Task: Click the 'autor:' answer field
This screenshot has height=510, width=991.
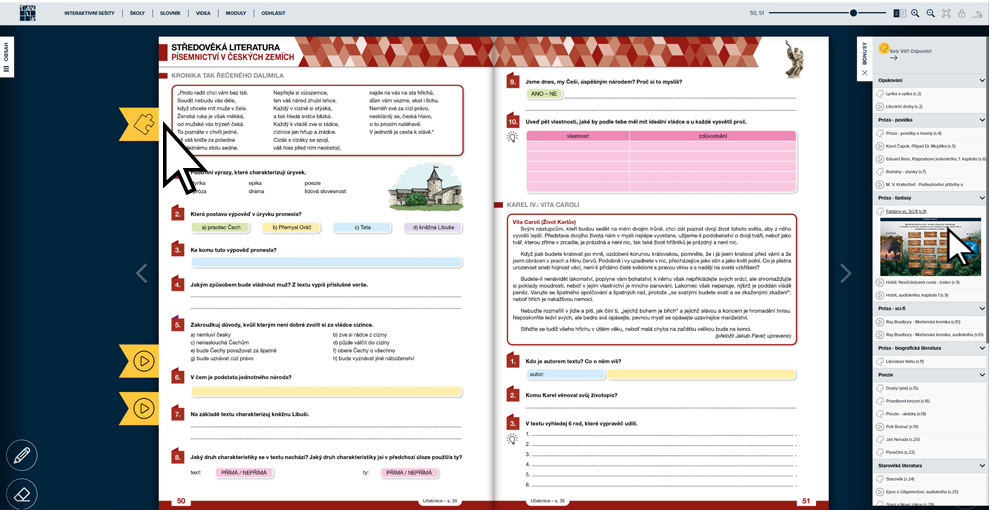Action: pyautogui.click(x=565, y=374)
